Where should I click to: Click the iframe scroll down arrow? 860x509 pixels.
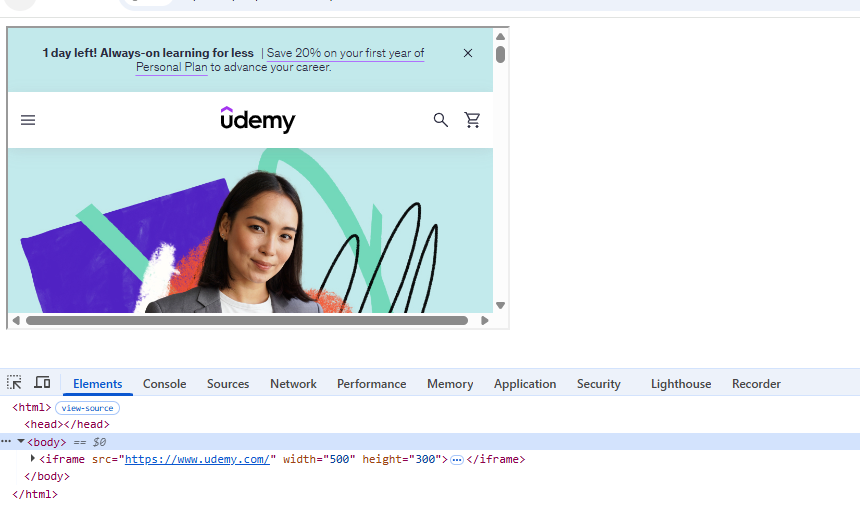tap(500, 306)
